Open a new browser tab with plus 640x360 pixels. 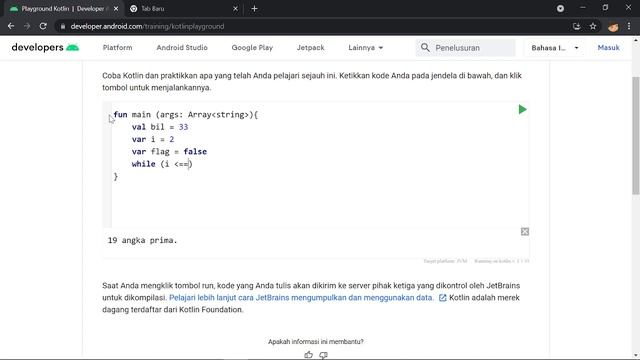(x=254, y=9)
